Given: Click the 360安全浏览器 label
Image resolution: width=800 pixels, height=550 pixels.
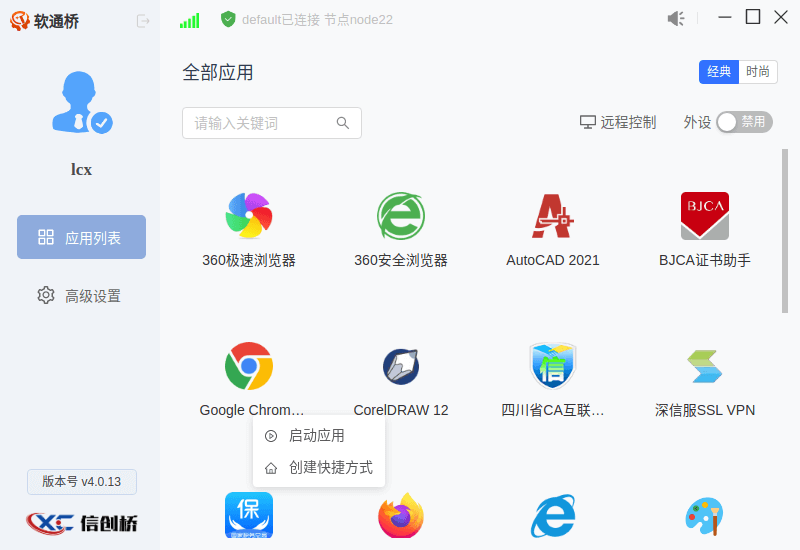Looking at the screenshot, I should [401, 260].
